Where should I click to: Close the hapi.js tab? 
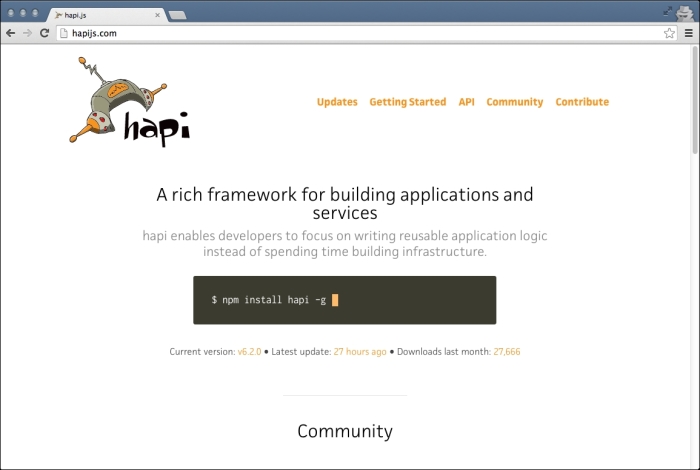(x=157, y=15)
